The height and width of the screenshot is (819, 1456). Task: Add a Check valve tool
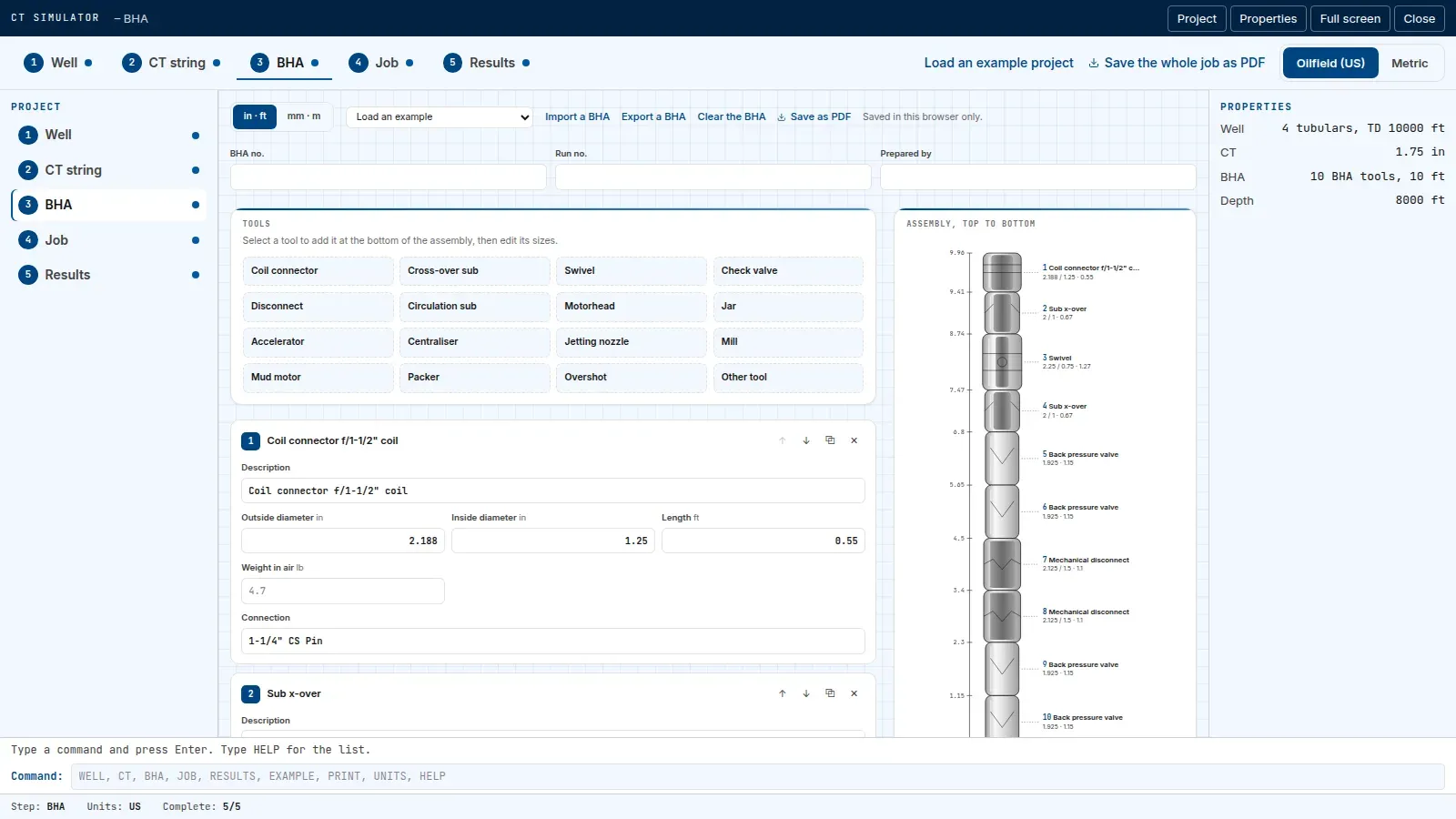(x=788, y=271)
